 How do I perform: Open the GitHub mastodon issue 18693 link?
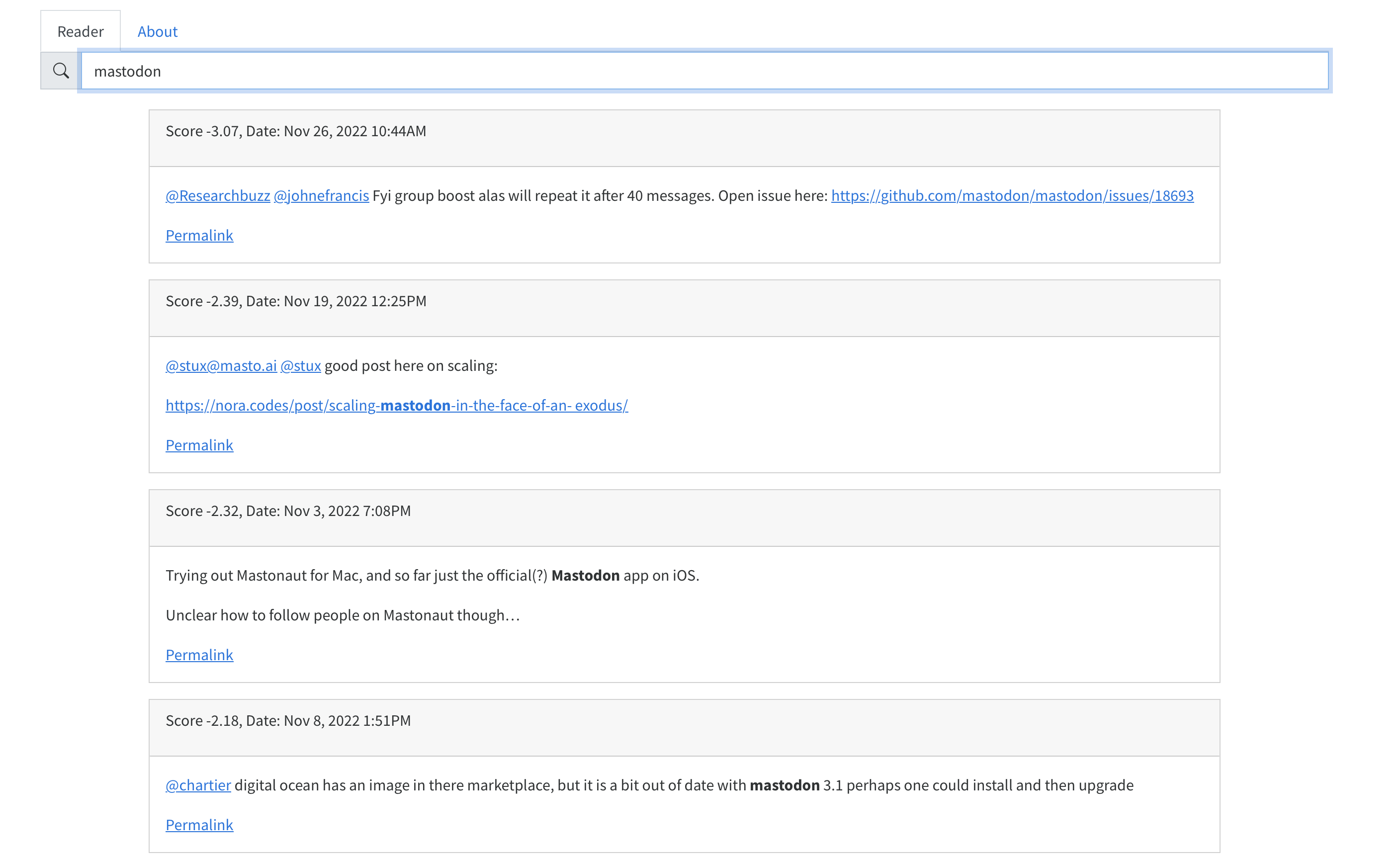[x=1011, y=196]
